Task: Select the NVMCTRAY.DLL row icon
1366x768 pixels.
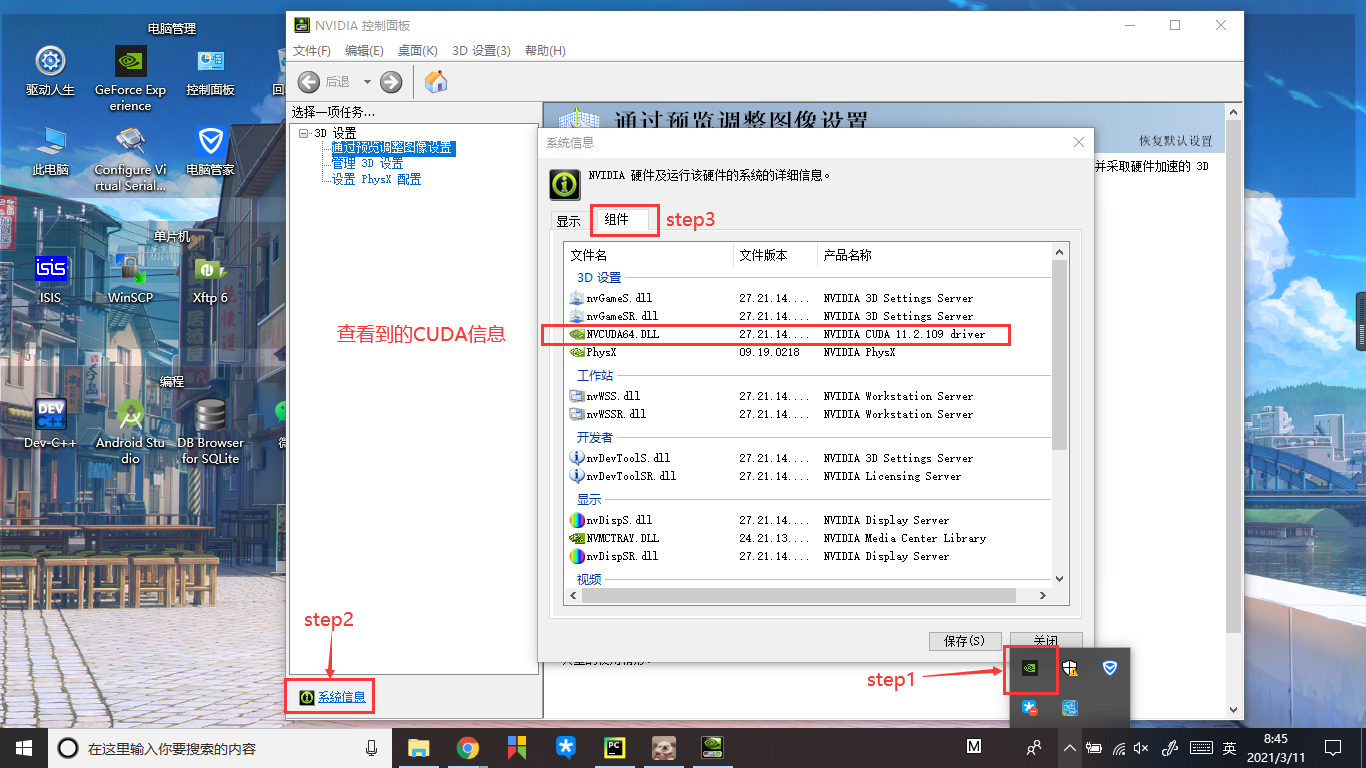Action: (x=577, y=538)
